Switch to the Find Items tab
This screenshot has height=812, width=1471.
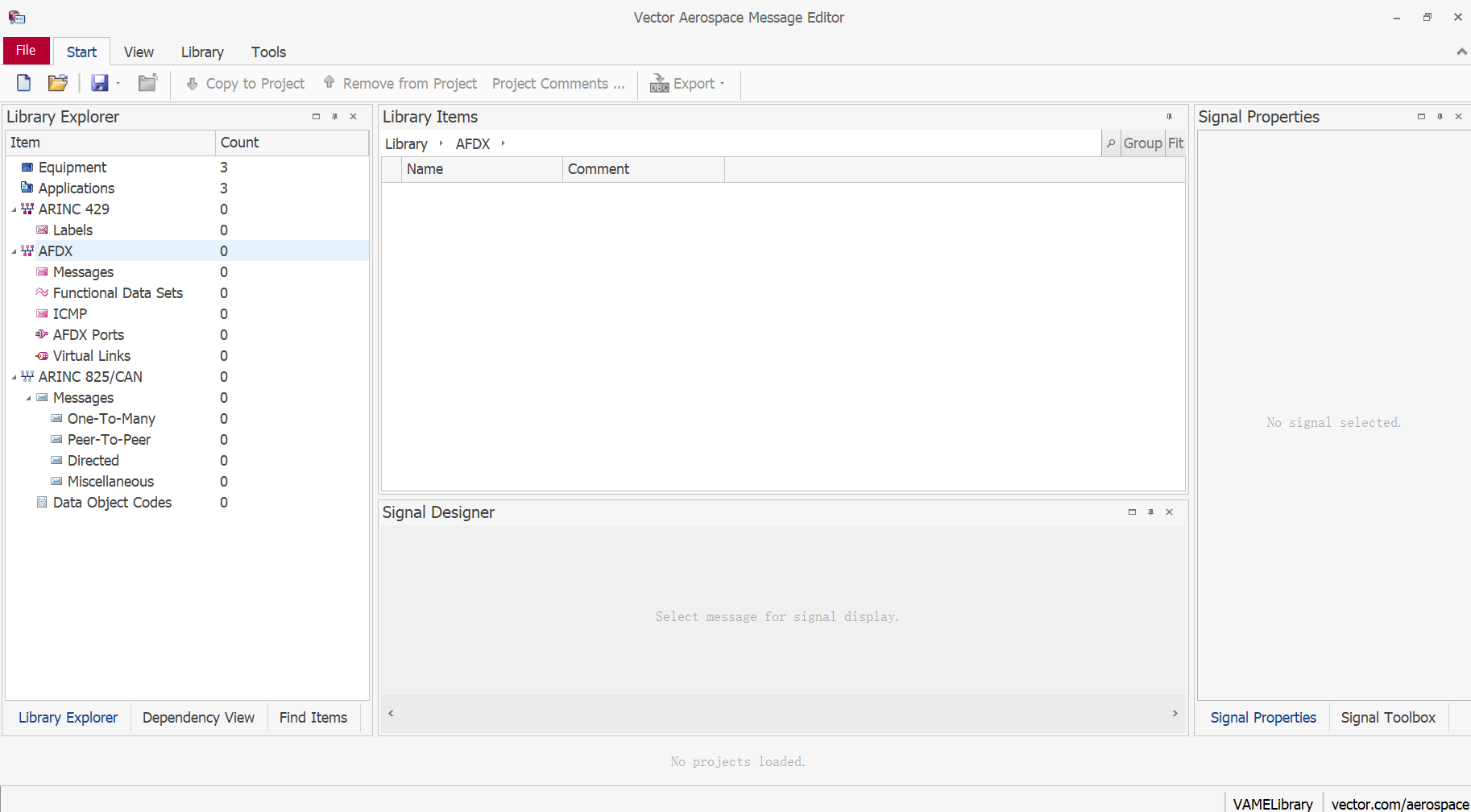pyautogui.click(x=313, y=717)
